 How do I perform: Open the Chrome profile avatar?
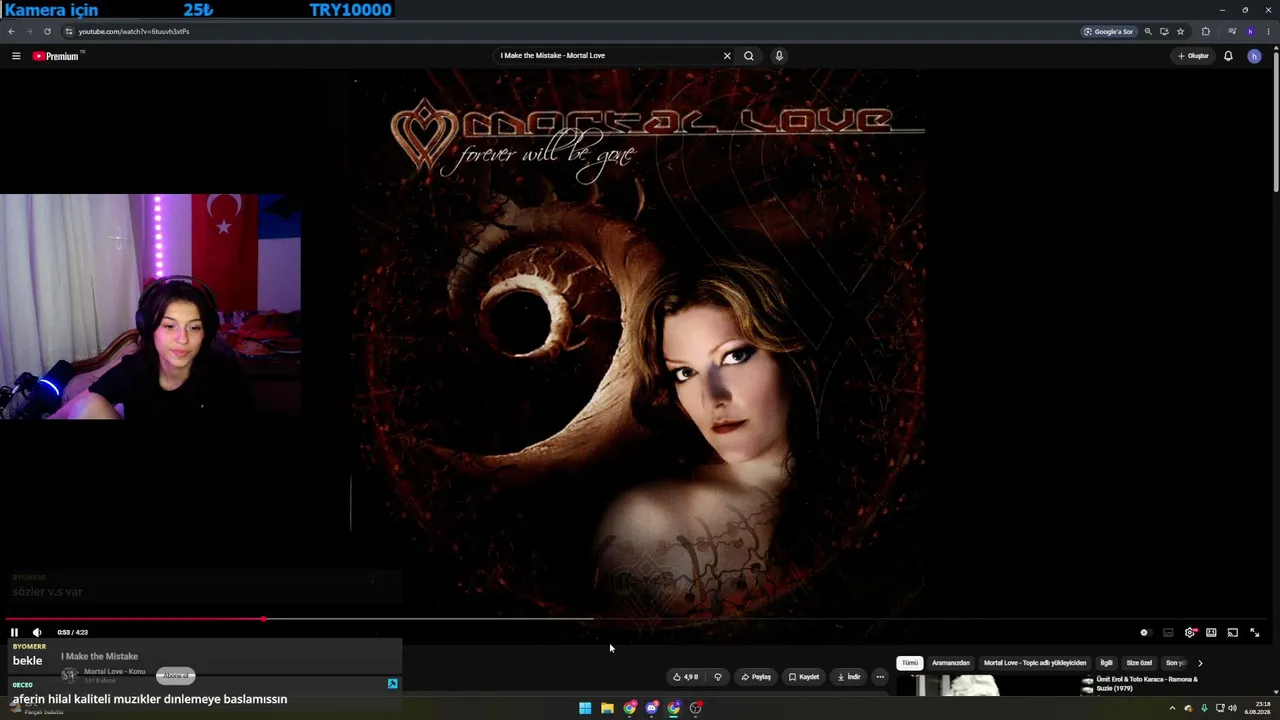coord(1250,31)
